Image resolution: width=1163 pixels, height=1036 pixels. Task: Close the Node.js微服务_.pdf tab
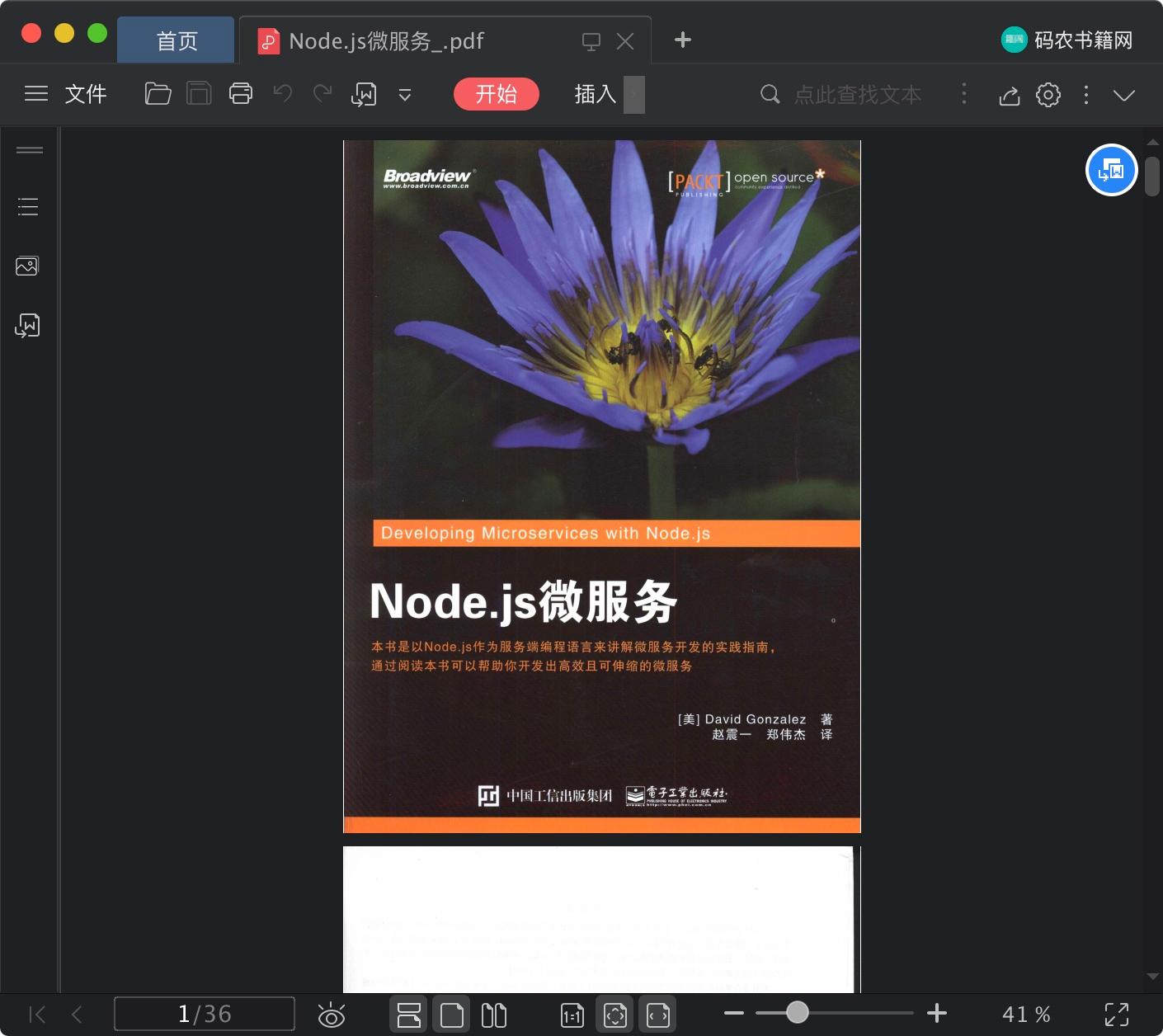625,41
